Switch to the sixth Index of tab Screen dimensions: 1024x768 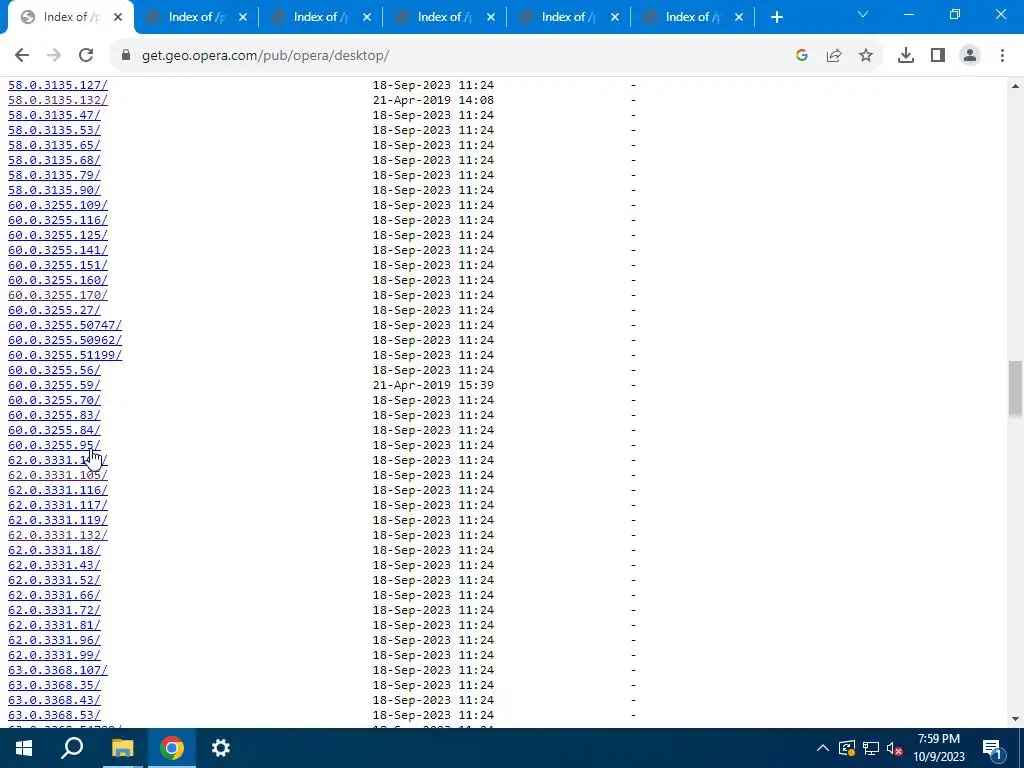(x=692, y=18)
